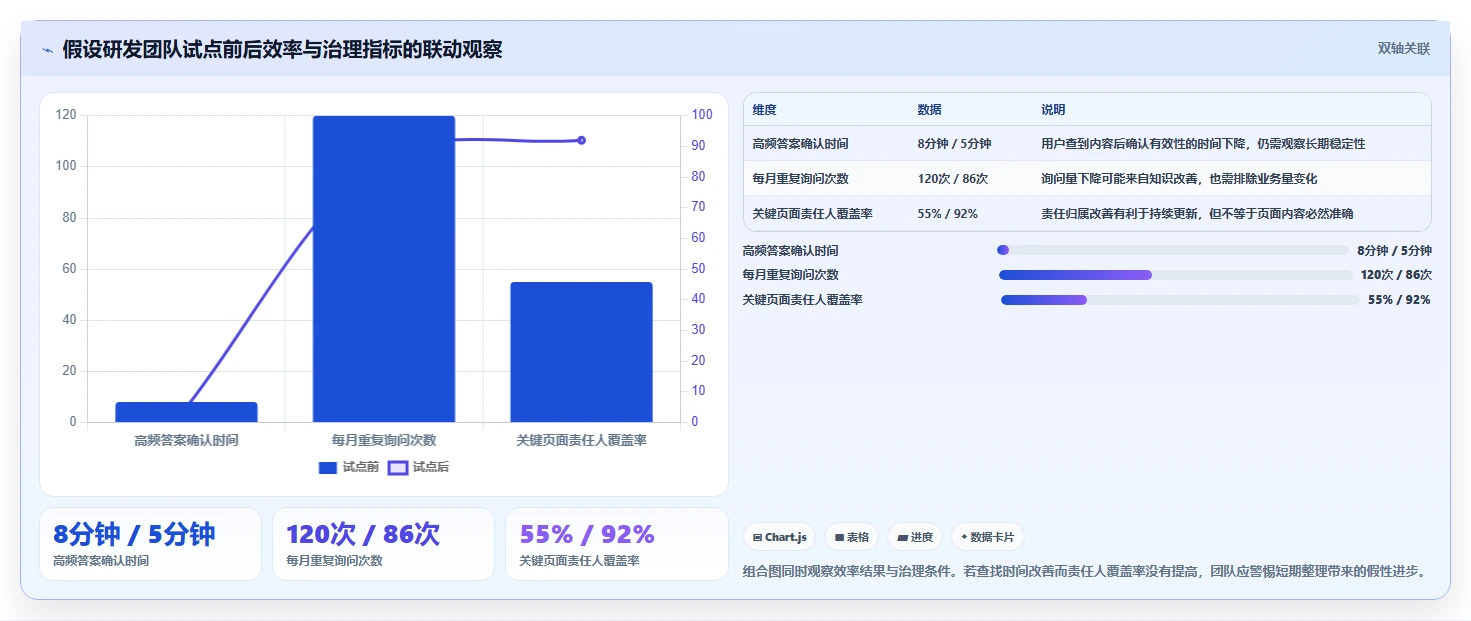Viewport: 1471px width, 621px height.
Task: Click the 30 tick on the purple axis
Action: click(698, 330)
